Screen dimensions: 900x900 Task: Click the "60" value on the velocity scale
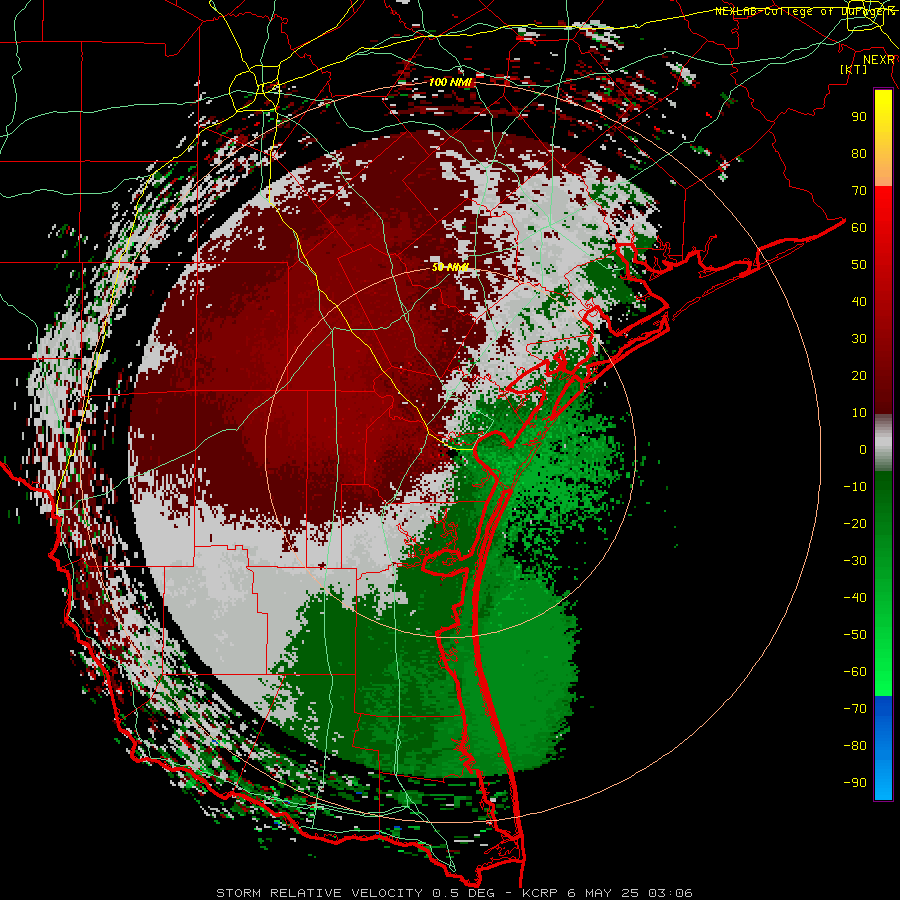859,227
